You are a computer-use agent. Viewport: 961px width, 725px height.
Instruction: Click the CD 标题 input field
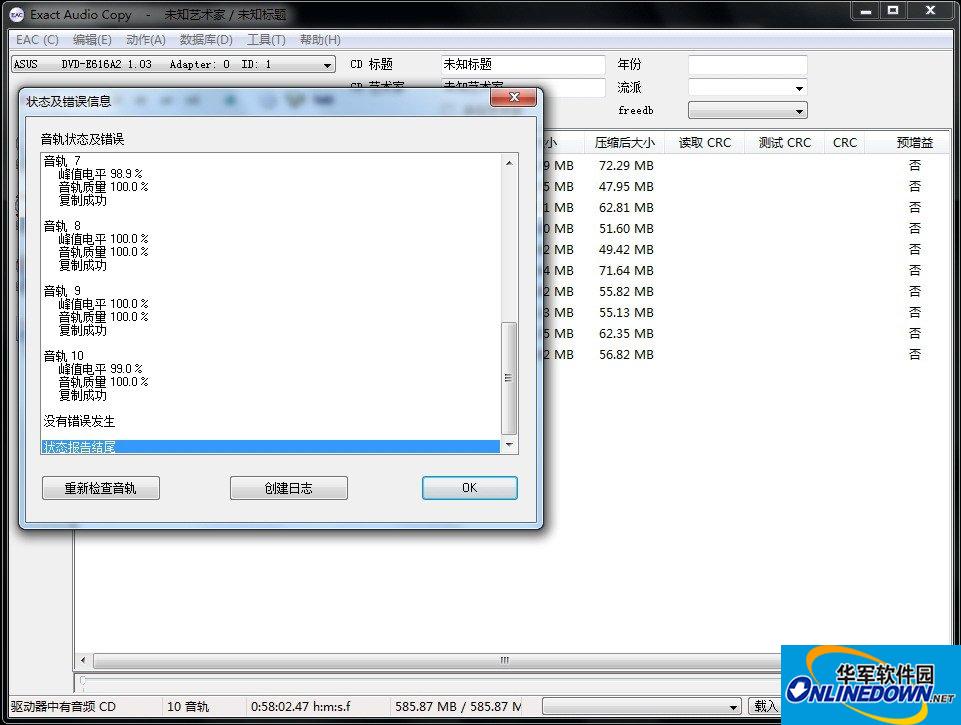coord(523,64)
